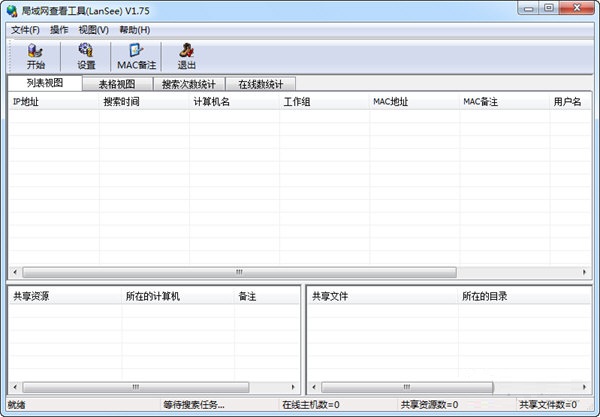Open the 设置 settings toolbar icon

[x=86, y=56]
